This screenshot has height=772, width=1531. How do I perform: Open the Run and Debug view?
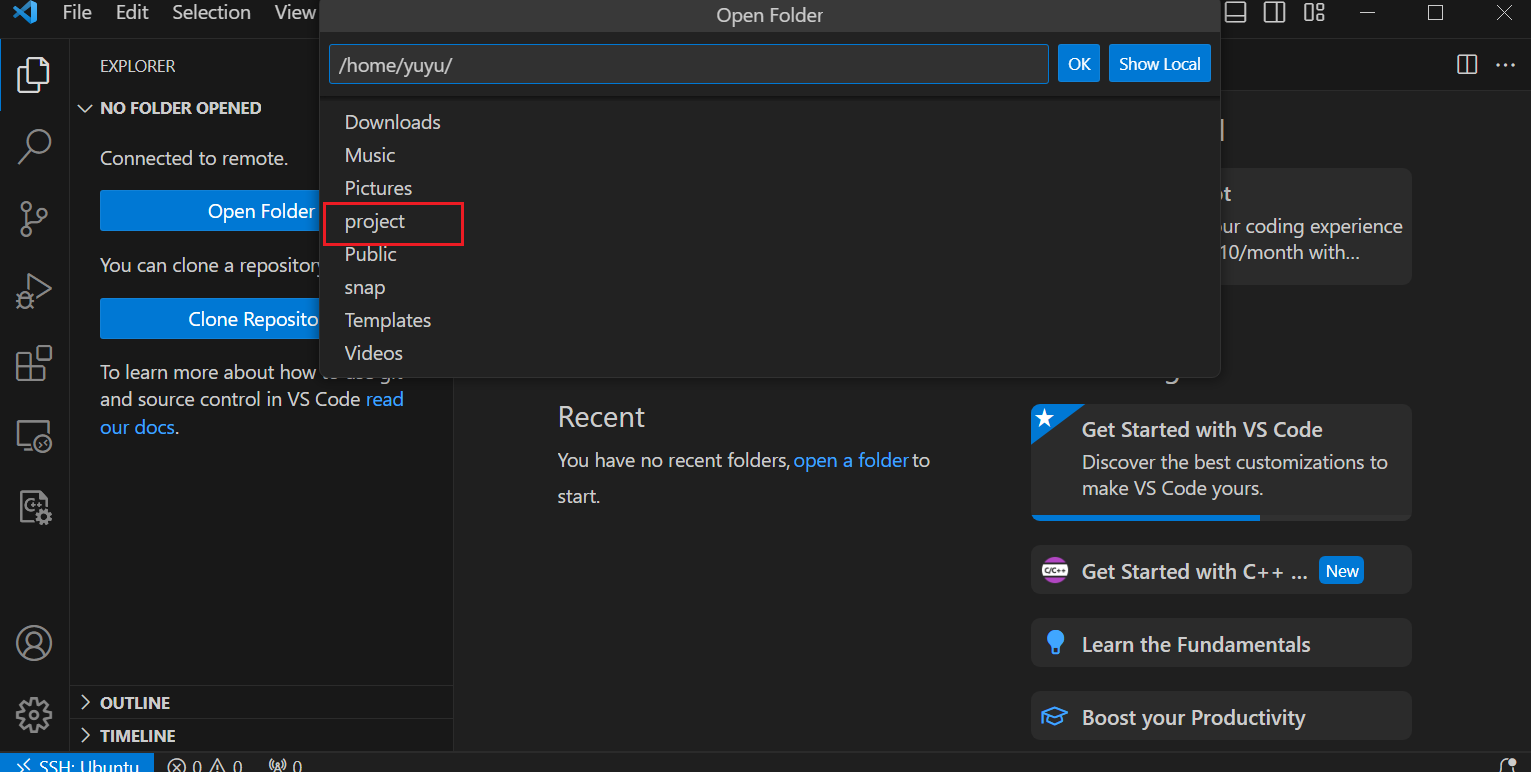(x=34, y=290)
